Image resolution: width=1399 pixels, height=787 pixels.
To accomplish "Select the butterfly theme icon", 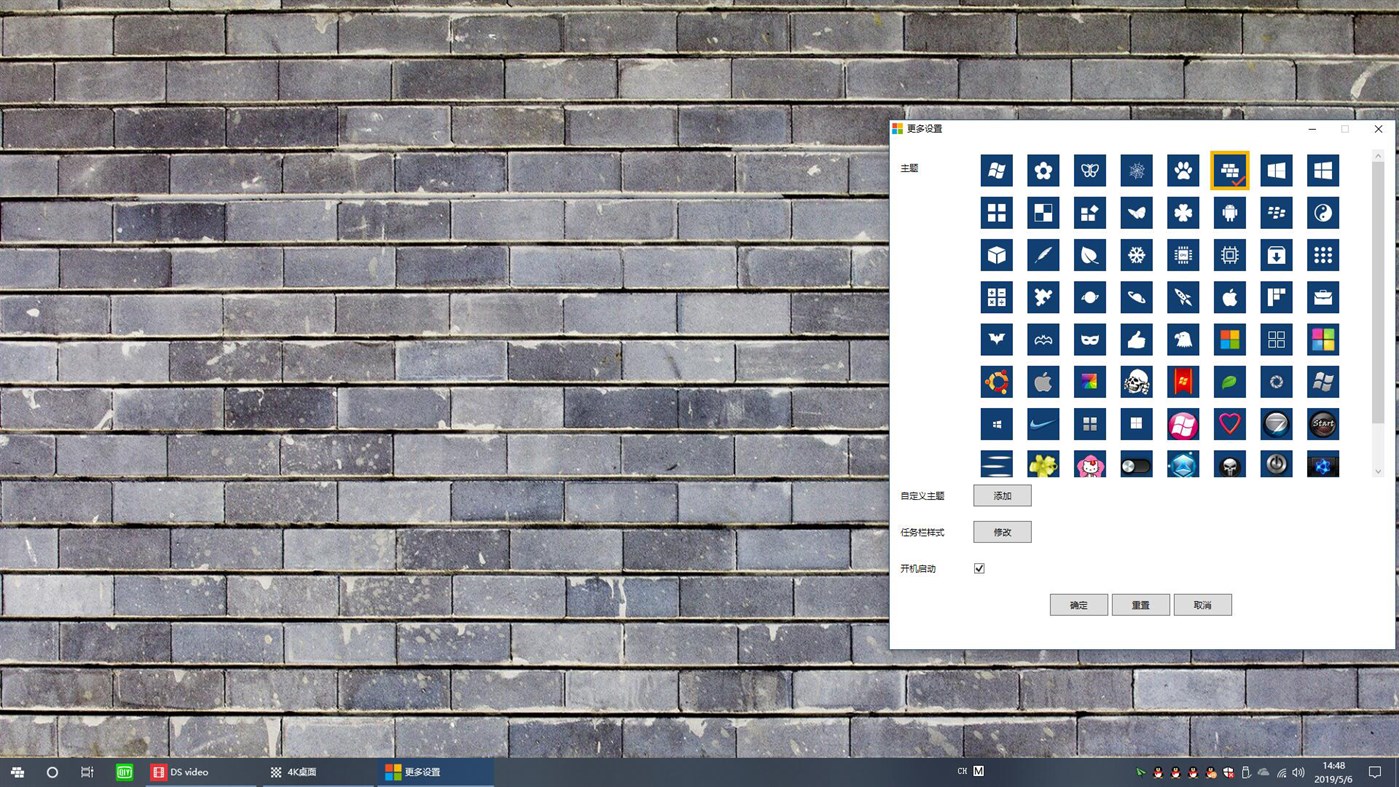I will pyautogui.click(x=1090, y=170).
